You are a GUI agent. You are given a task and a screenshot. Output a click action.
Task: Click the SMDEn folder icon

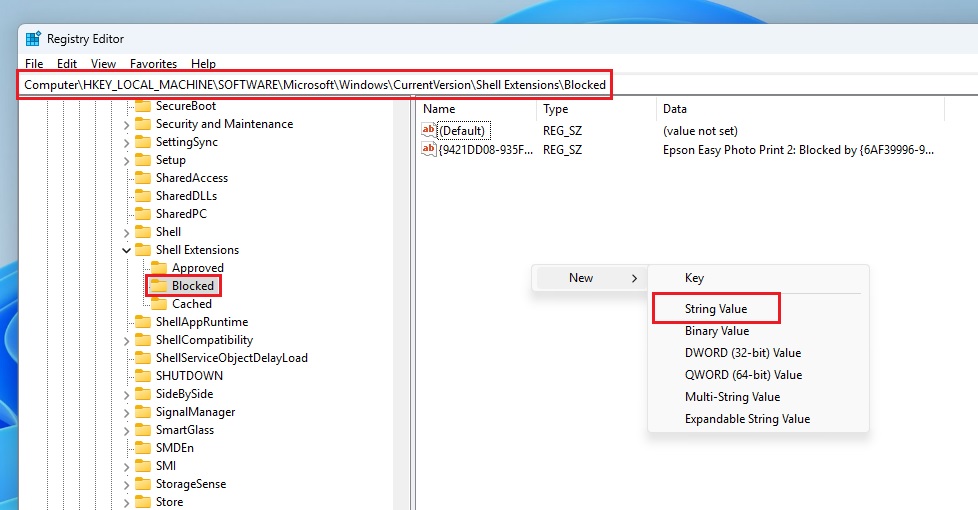tap(143, 448)
